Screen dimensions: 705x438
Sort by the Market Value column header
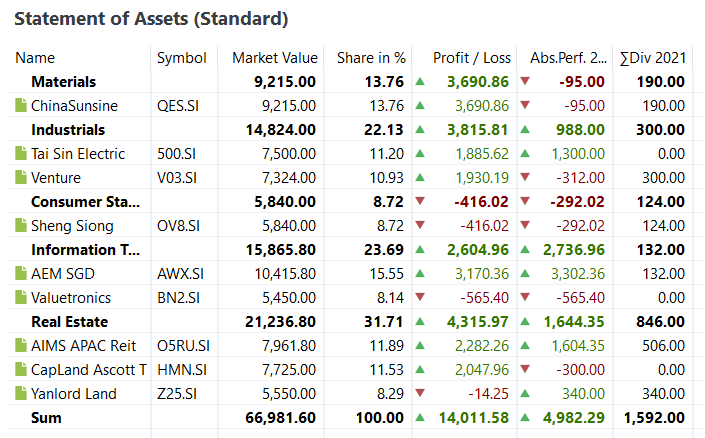[274, 58]
